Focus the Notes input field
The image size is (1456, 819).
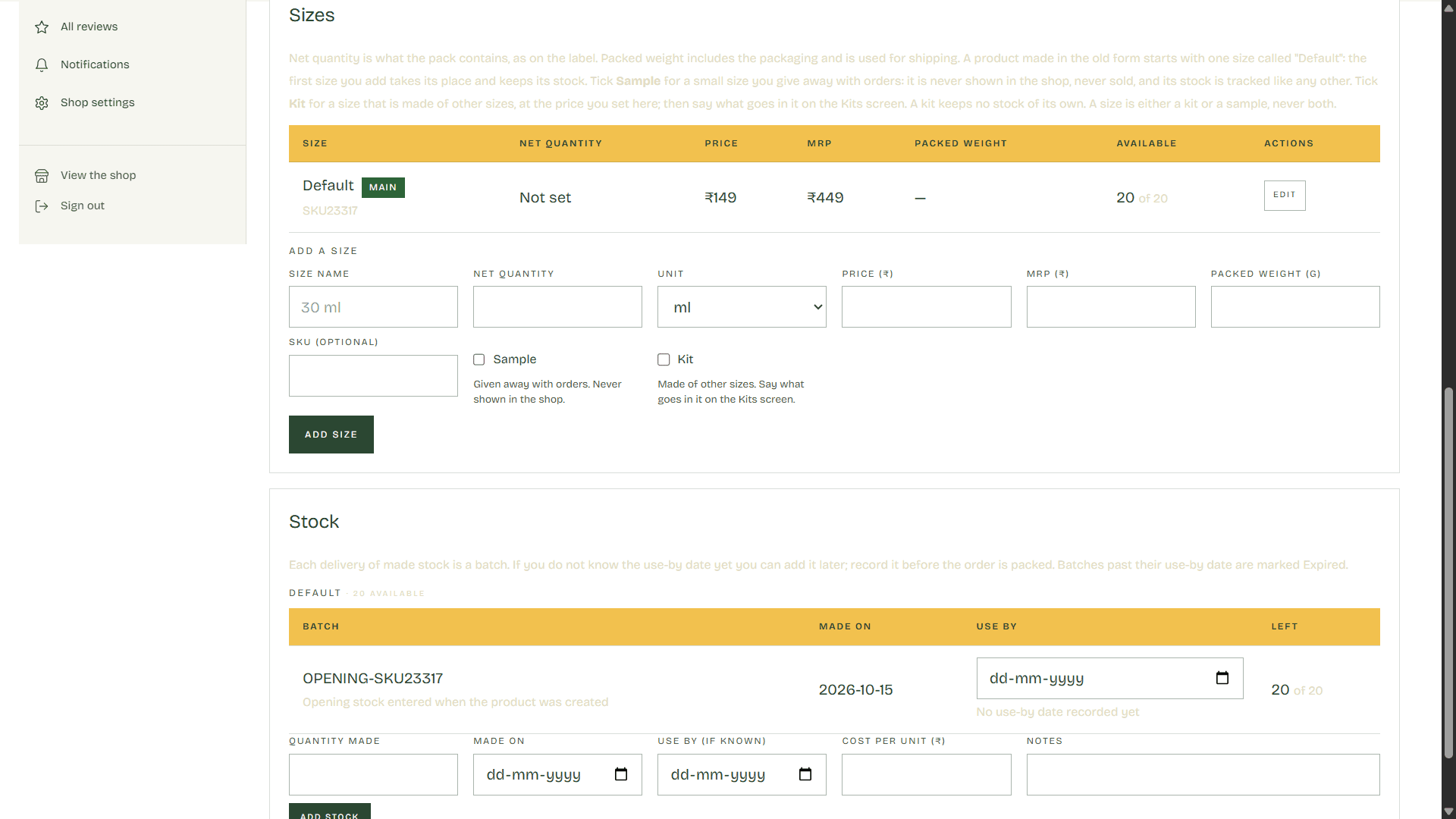1203,774
